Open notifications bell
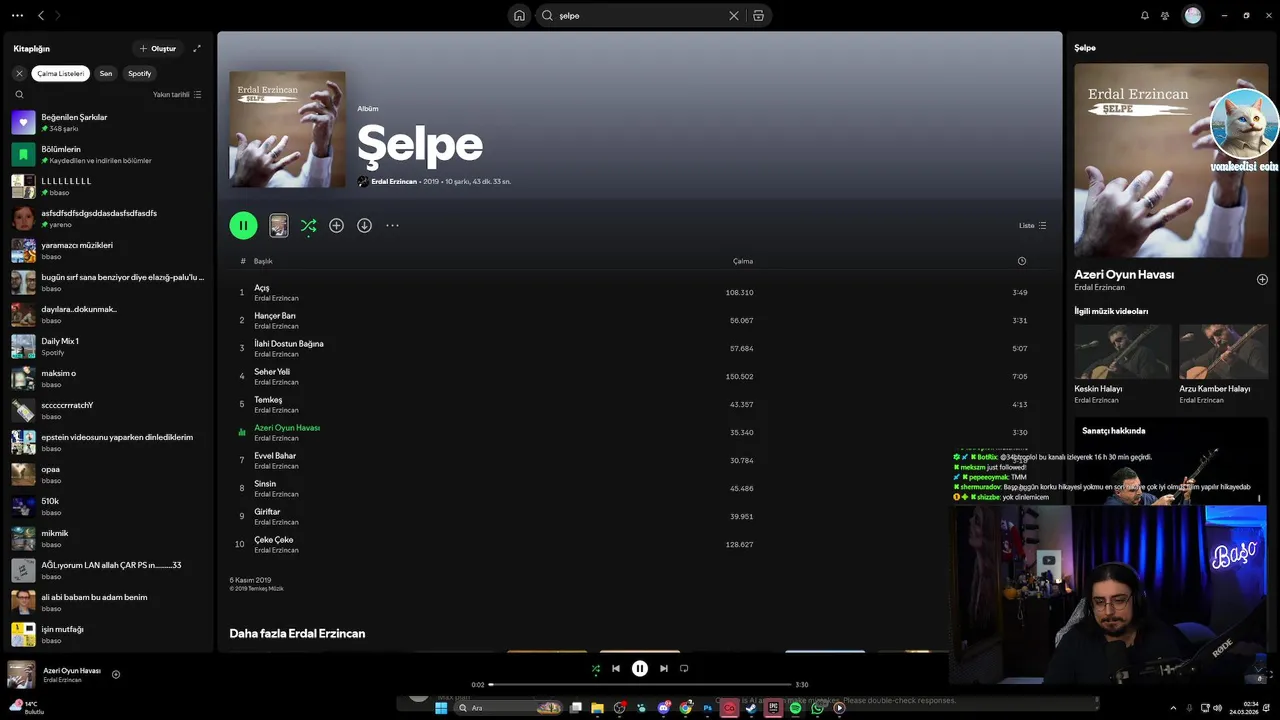The image size is (1280, 720). pyautogui.click(x=1145, y=15)
